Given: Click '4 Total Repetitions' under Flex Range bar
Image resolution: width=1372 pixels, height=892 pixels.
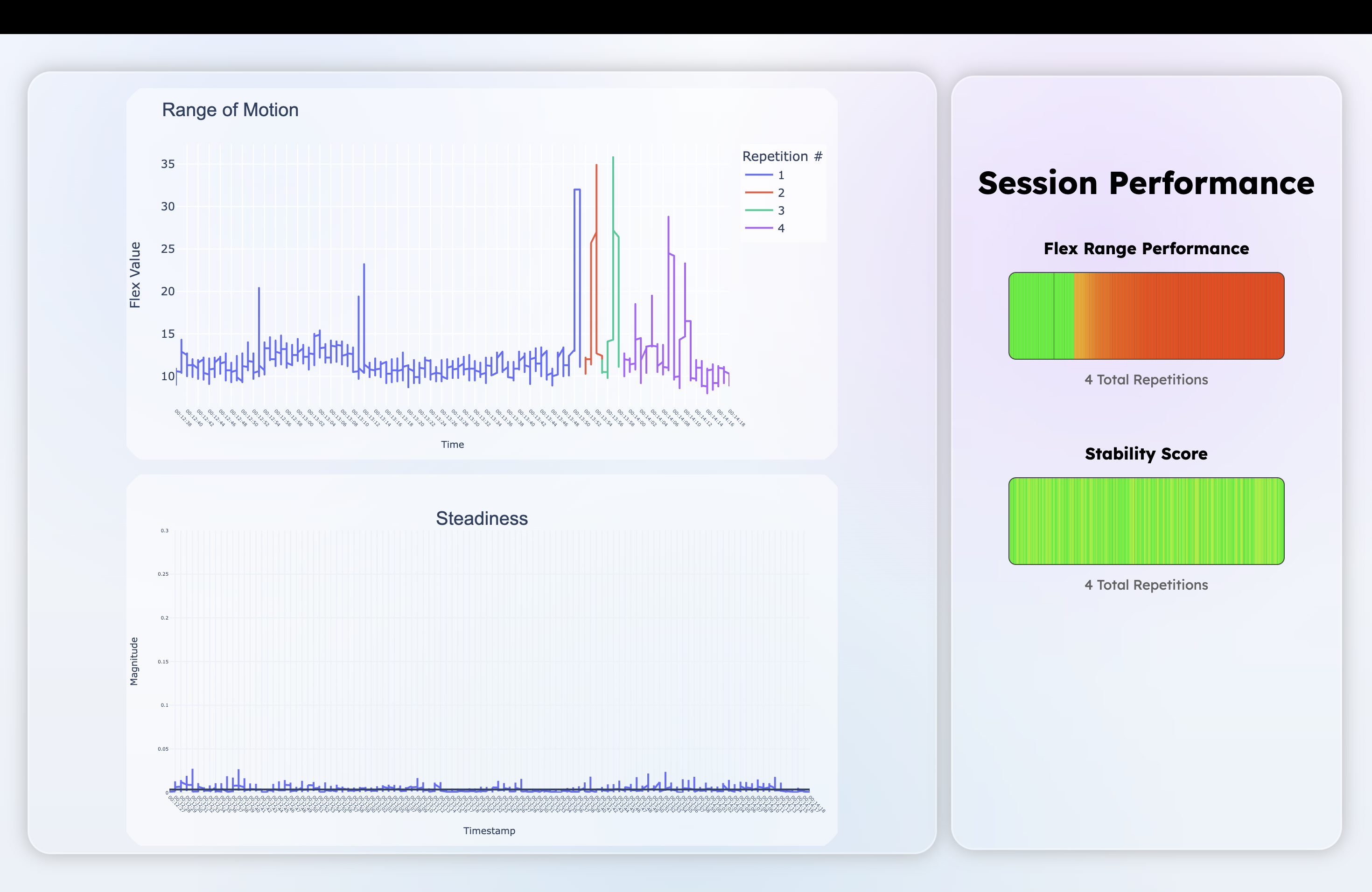Looking at the screenshot, I should 1146,380.
